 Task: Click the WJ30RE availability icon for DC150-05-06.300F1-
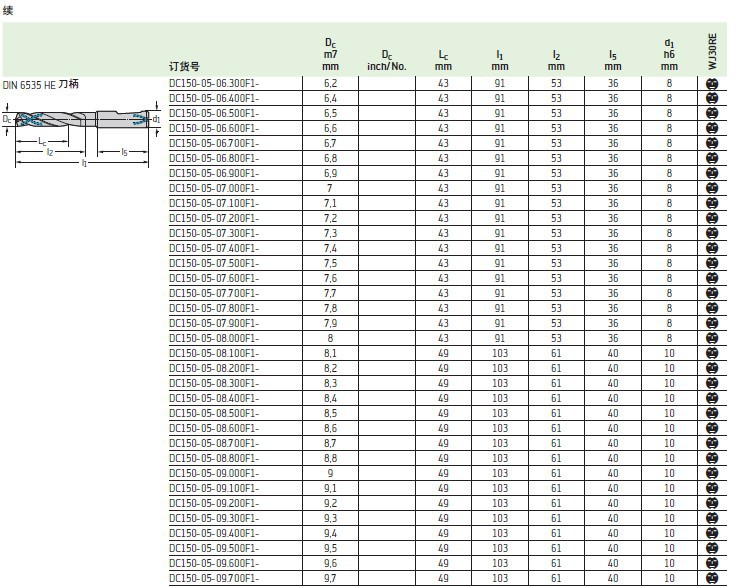tap(712, 83)
